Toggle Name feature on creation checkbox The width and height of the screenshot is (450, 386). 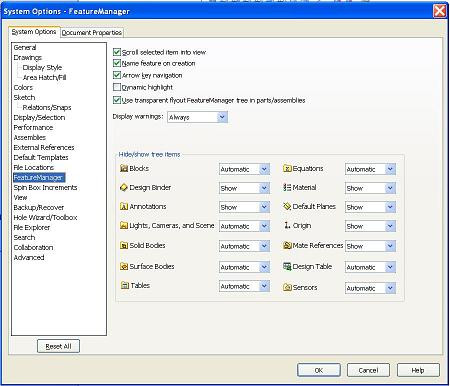117,63
